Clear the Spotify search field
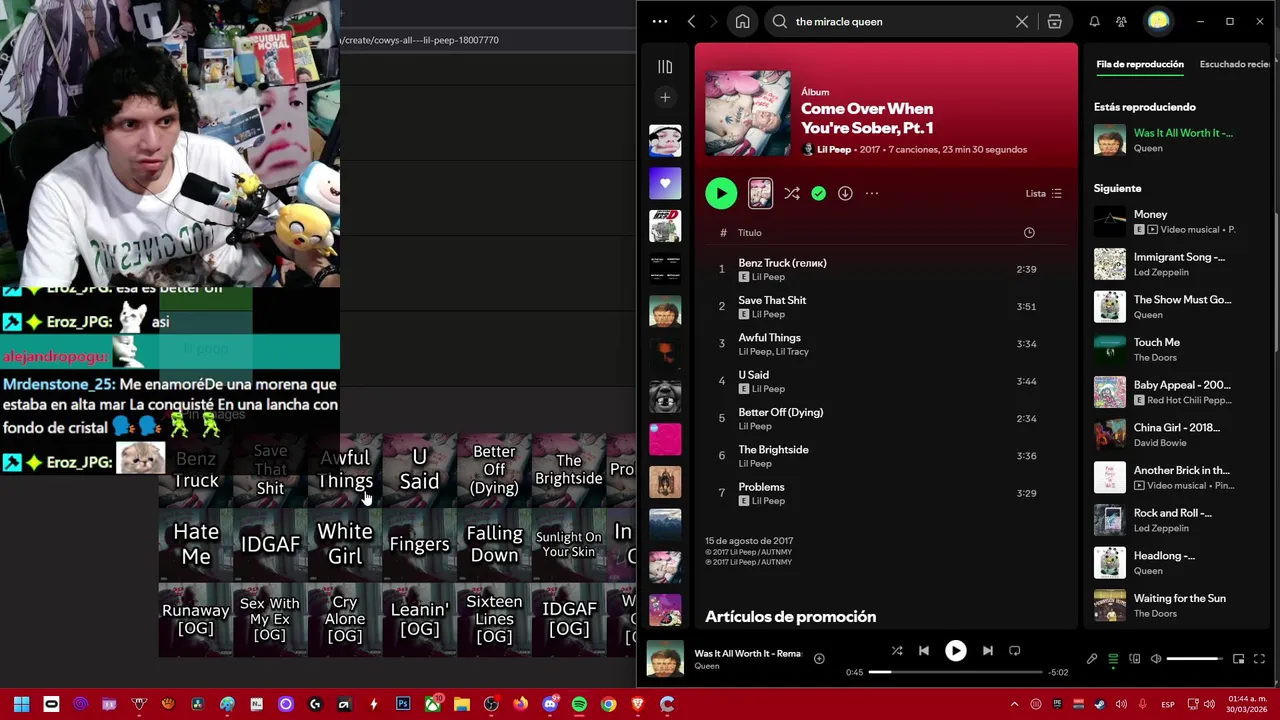This screenshot has width=1280, height=720. pyautogui.click(x=1021, y=21)
